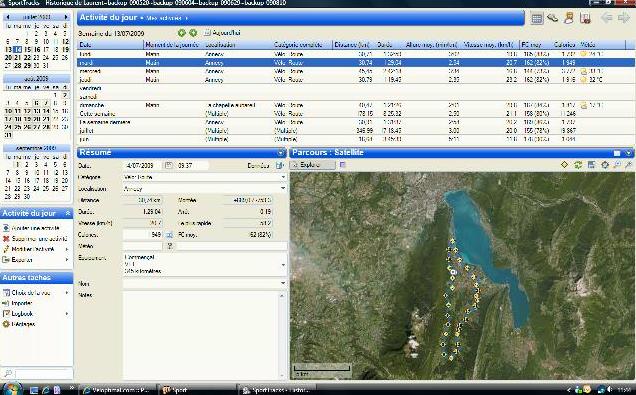Click the Résumé time field showing 09:37
This screenshot has height=395, width=636.
click(192, 165)
